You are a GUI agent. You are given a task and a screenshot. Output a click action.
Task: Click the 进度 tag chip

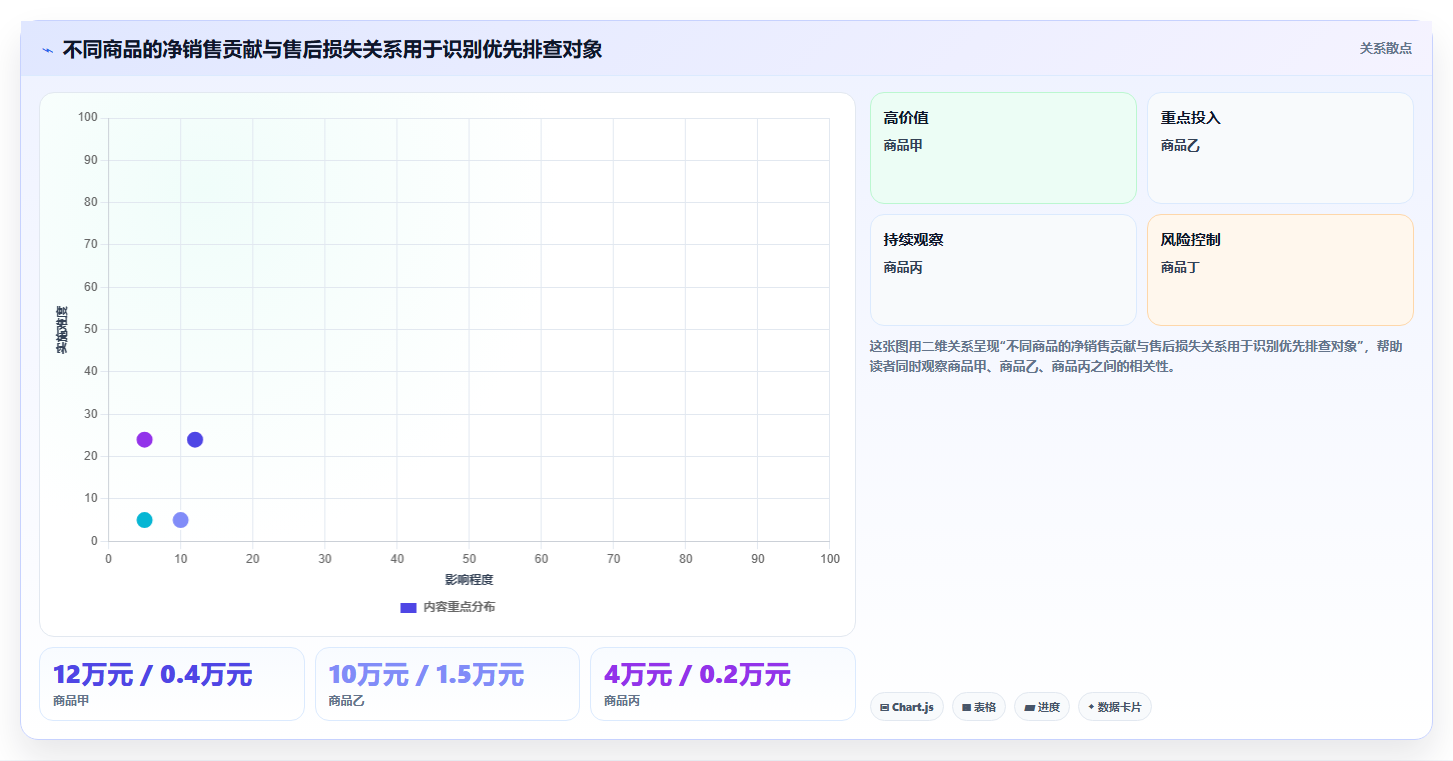(x=1042, y=707)
